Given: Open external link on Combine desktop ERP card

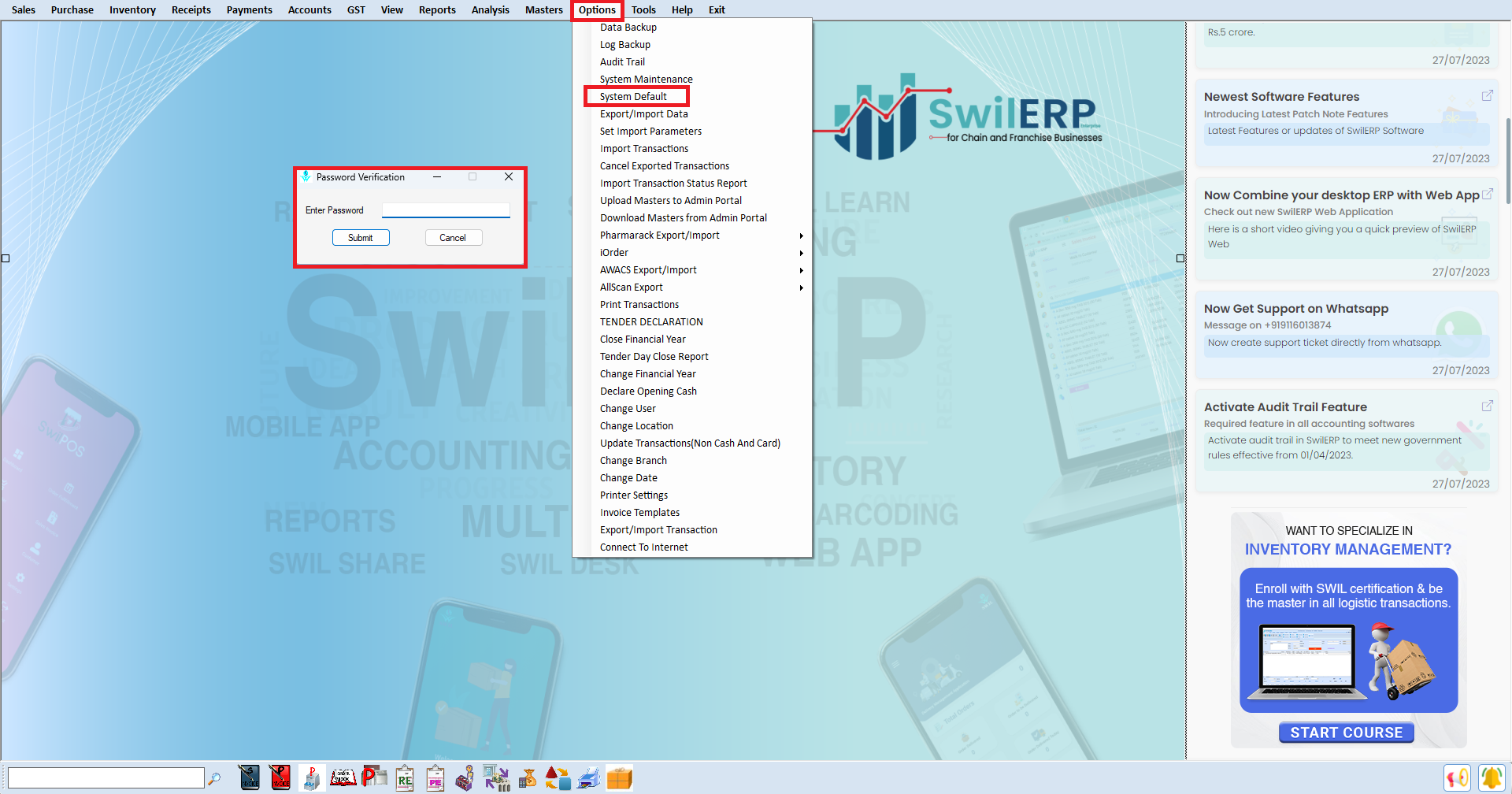Looking at the screenshot, I should (x=1487, y=194).
